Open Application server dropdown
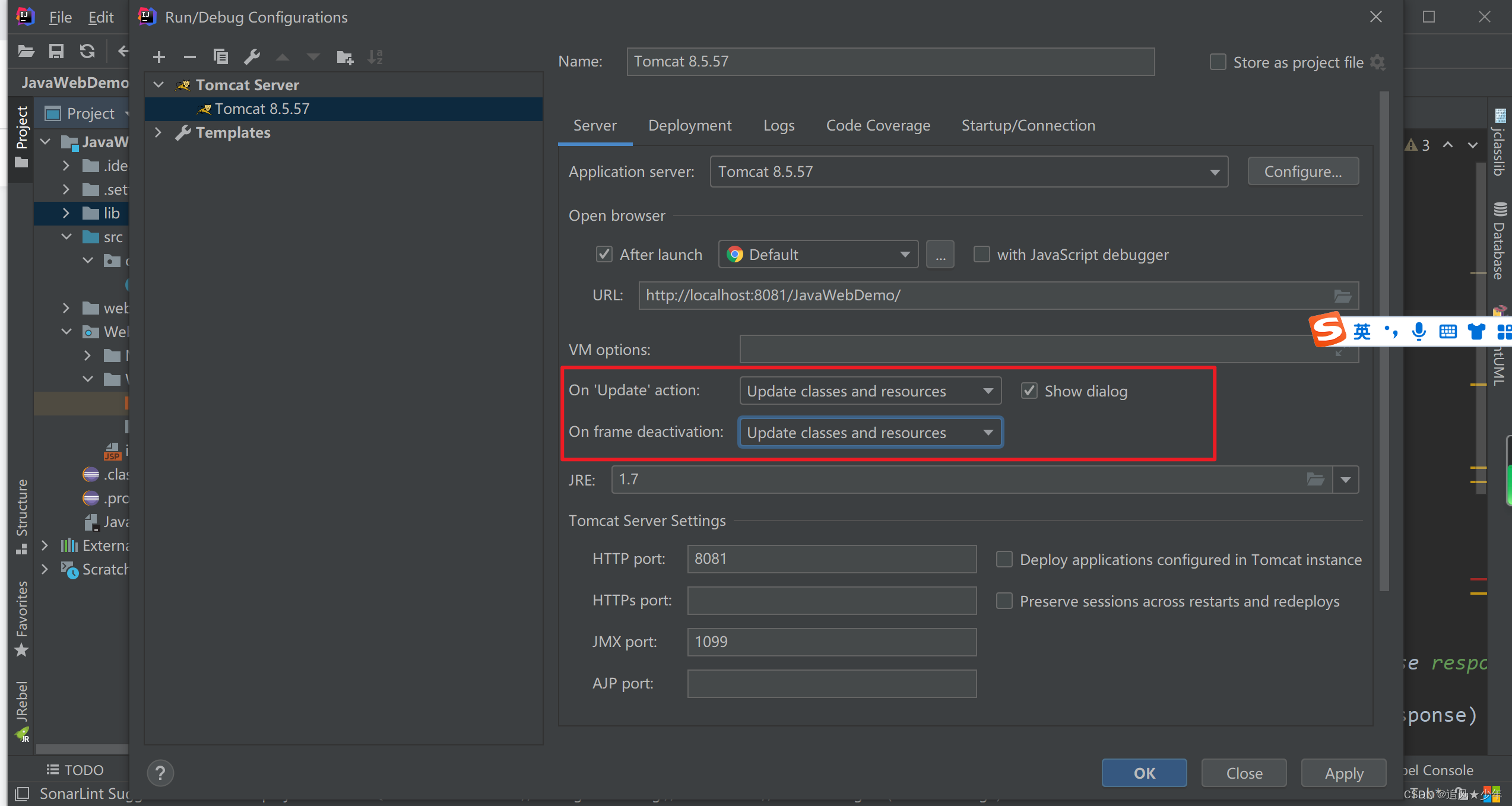 click(x=969, y=172)
